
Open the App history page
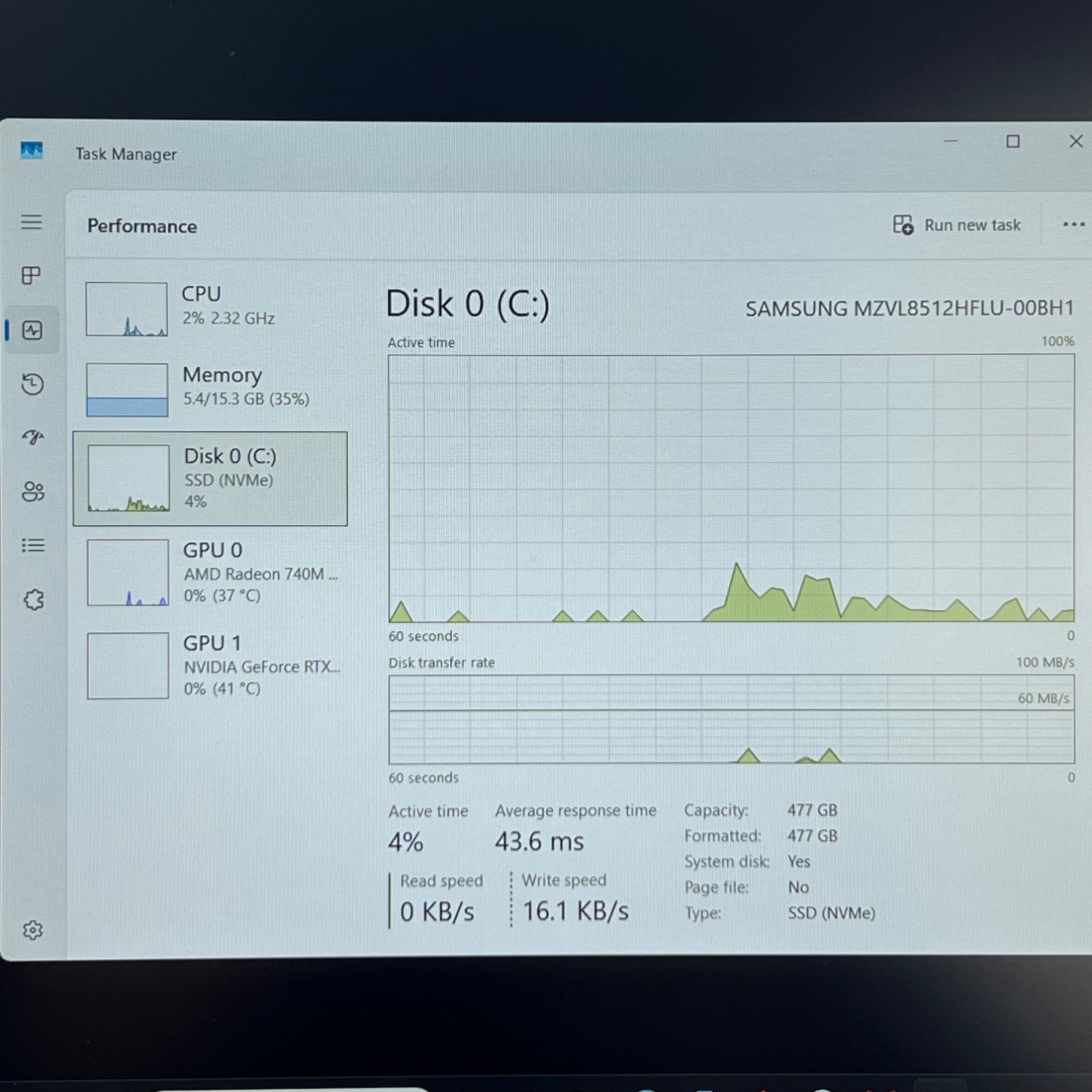[32, 384]
